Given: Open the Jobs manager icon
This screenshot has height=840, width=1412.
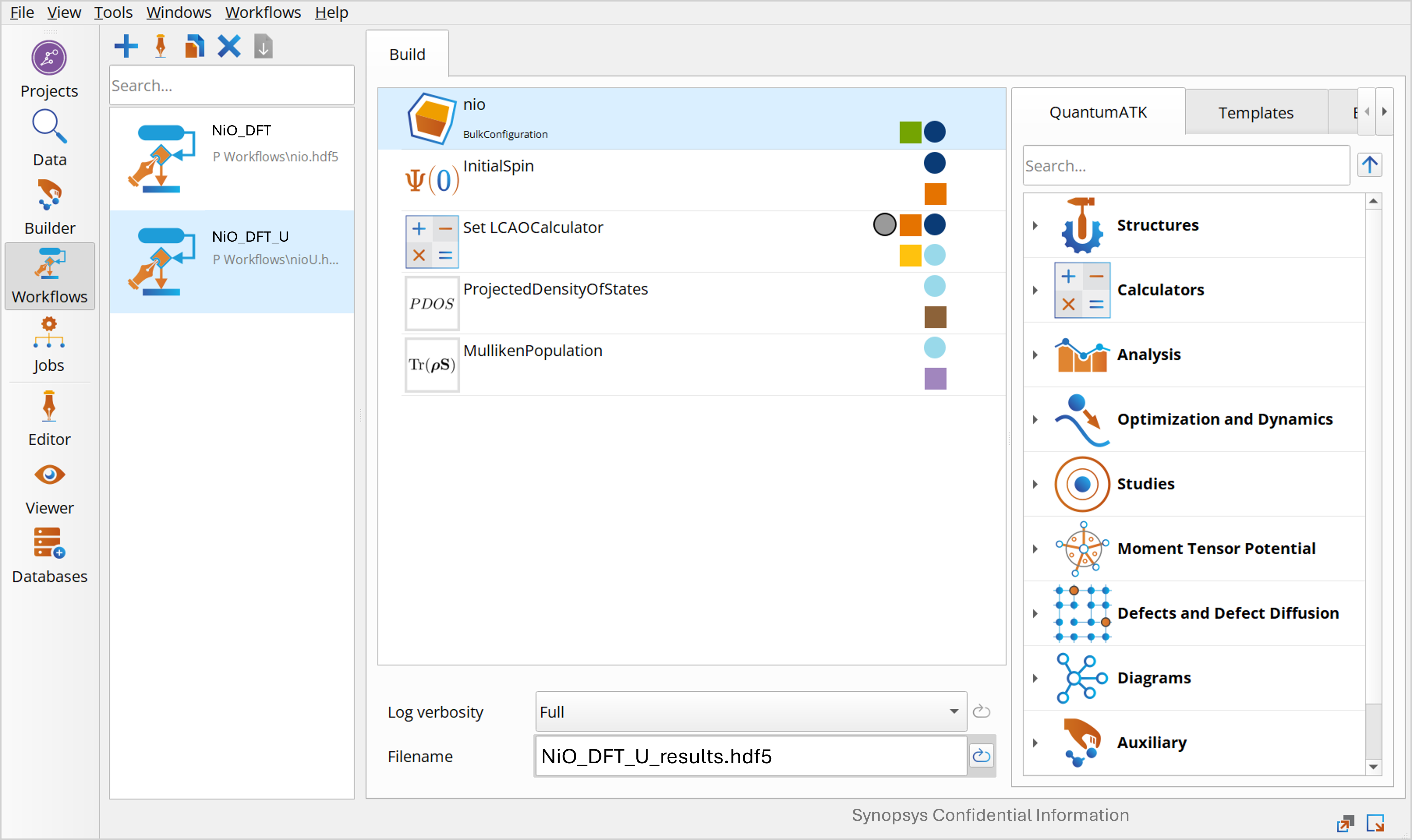Looking at the screenshot, I should (49, 333).
